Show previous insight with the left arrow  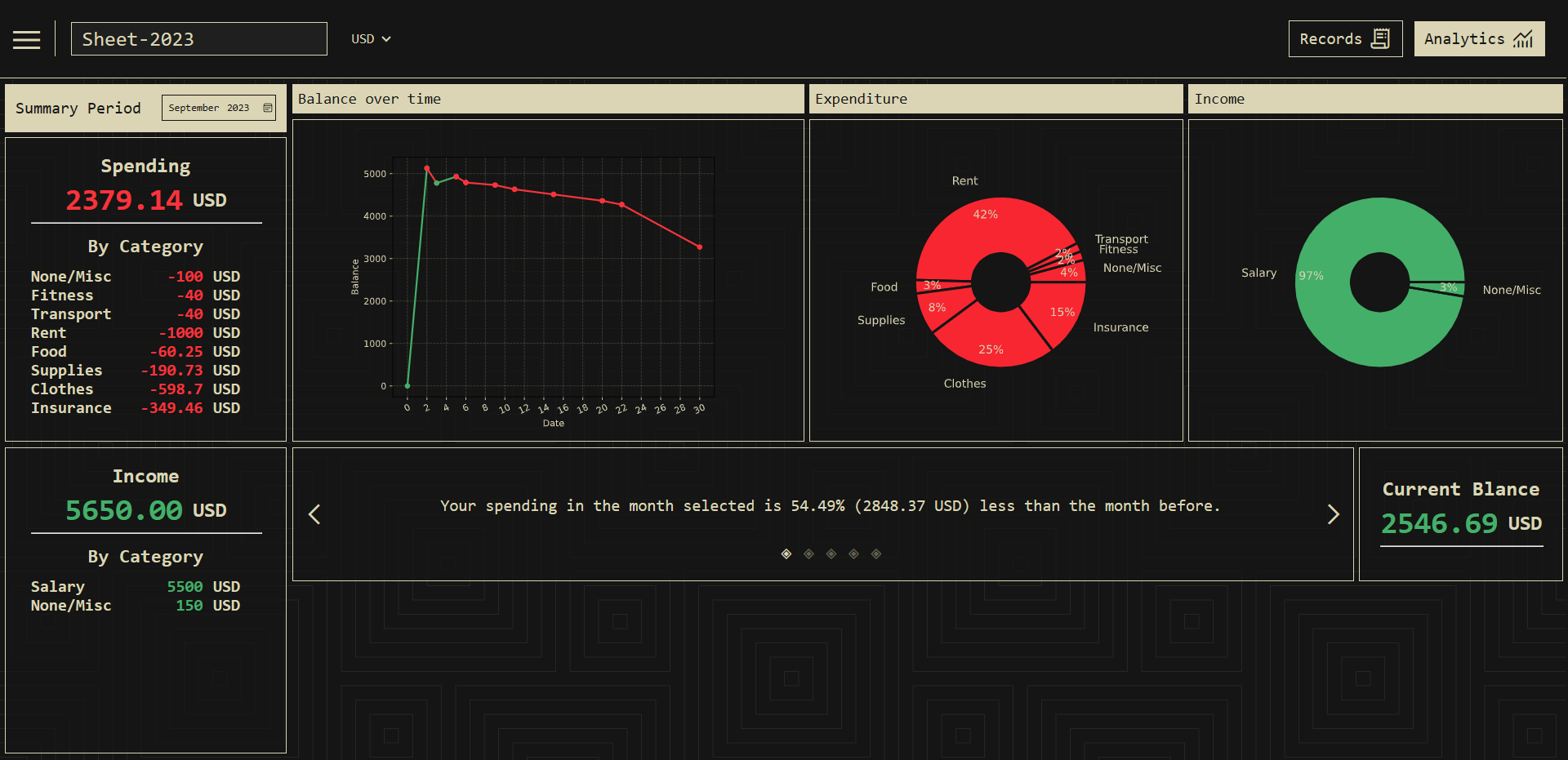314,514
